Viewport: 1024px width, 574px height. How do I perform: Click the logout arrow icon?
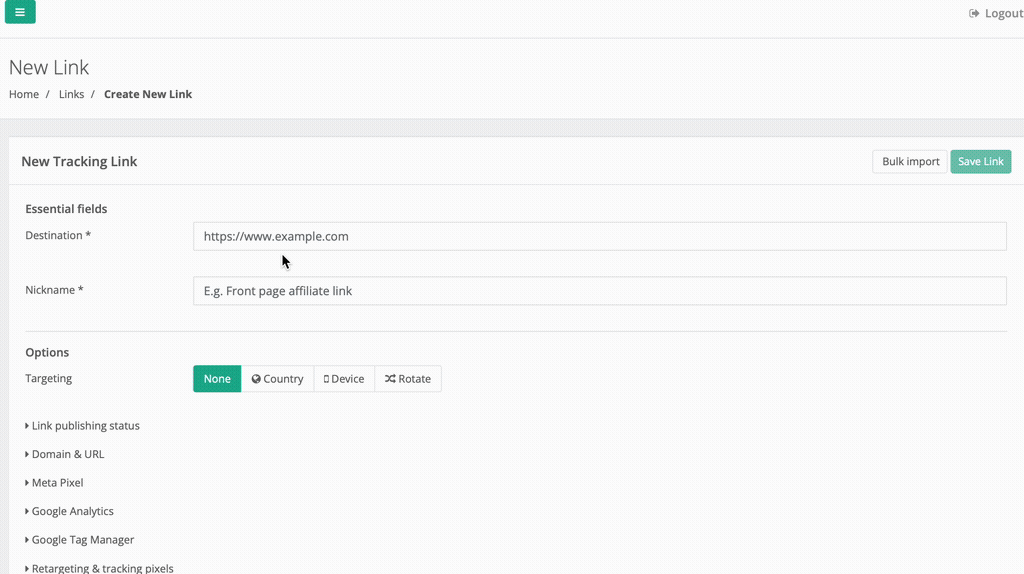pos(974,13)
